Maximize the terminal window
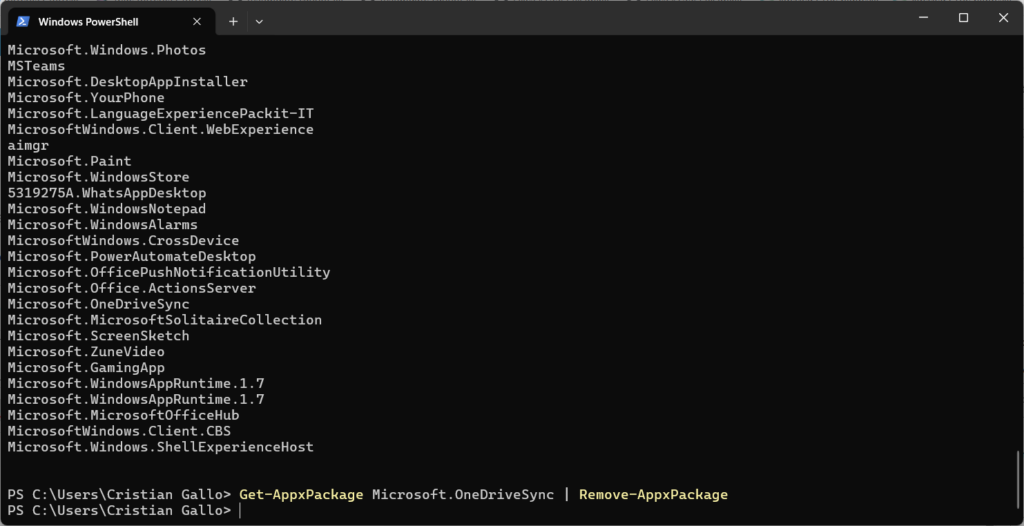This screenshot has height=526, width=1024. 963,18
